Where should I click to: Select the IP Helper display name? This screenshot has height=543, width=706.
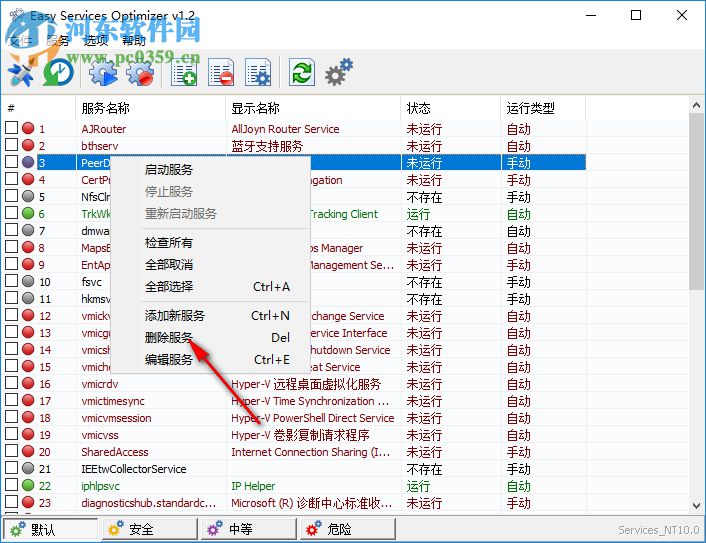pyautogui.click(x=253, y=486)
